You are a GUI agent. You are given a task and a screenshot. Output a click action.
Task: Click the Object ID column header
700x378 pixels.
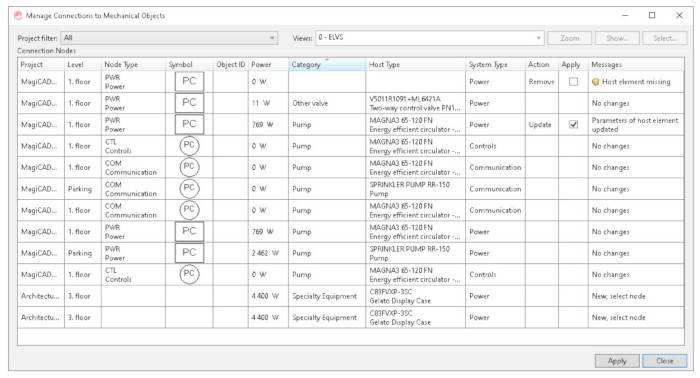pyautogui.click(x=231, y=65)
